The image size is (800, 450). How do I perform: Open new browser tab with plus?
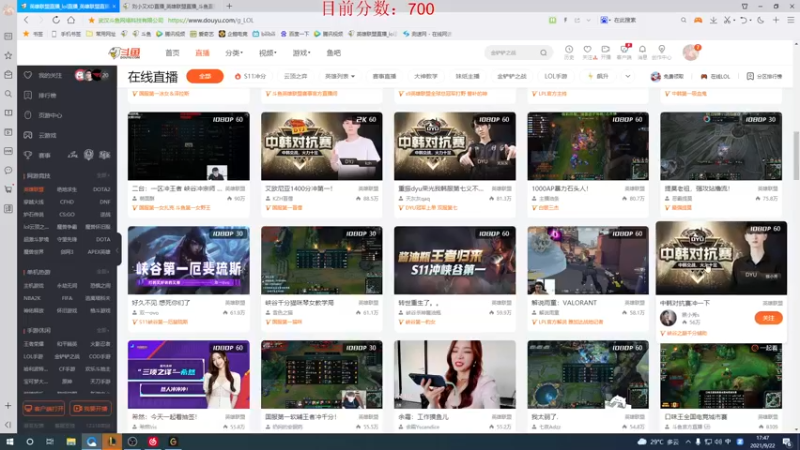pos(229,6)
